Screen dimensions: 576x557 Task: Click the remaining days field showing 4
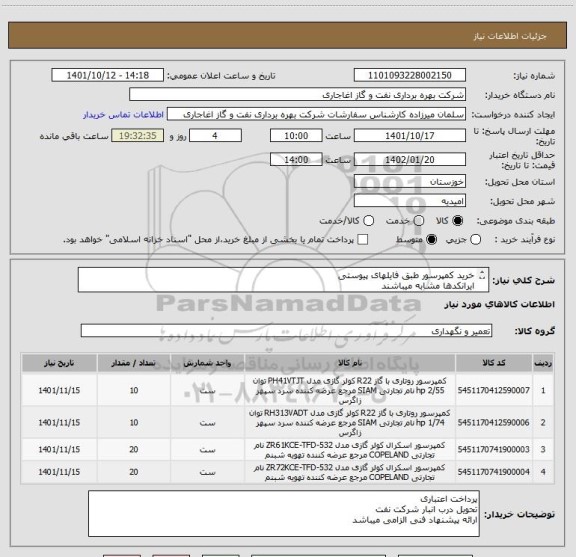point(215,136)
